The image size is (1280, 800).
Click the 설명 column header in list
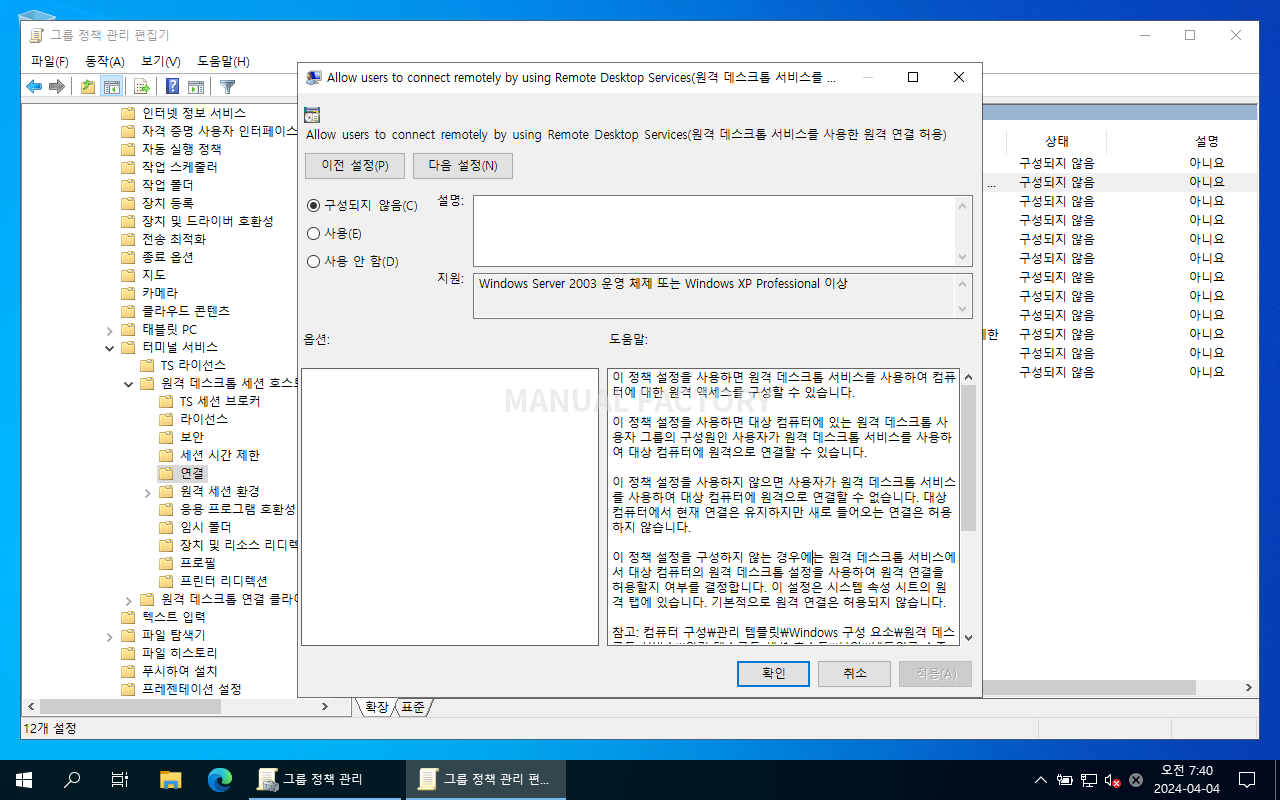click(1206, 141)
